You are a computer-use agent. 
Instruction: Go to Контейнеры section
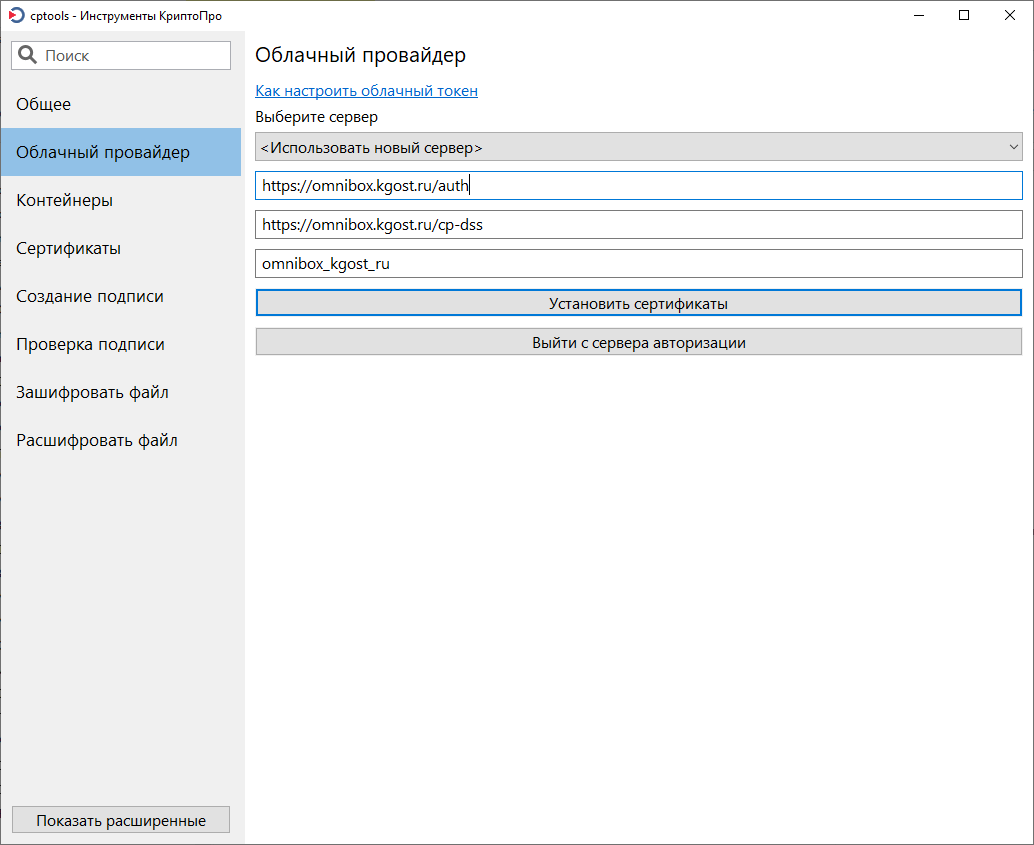tap(65, 200)
